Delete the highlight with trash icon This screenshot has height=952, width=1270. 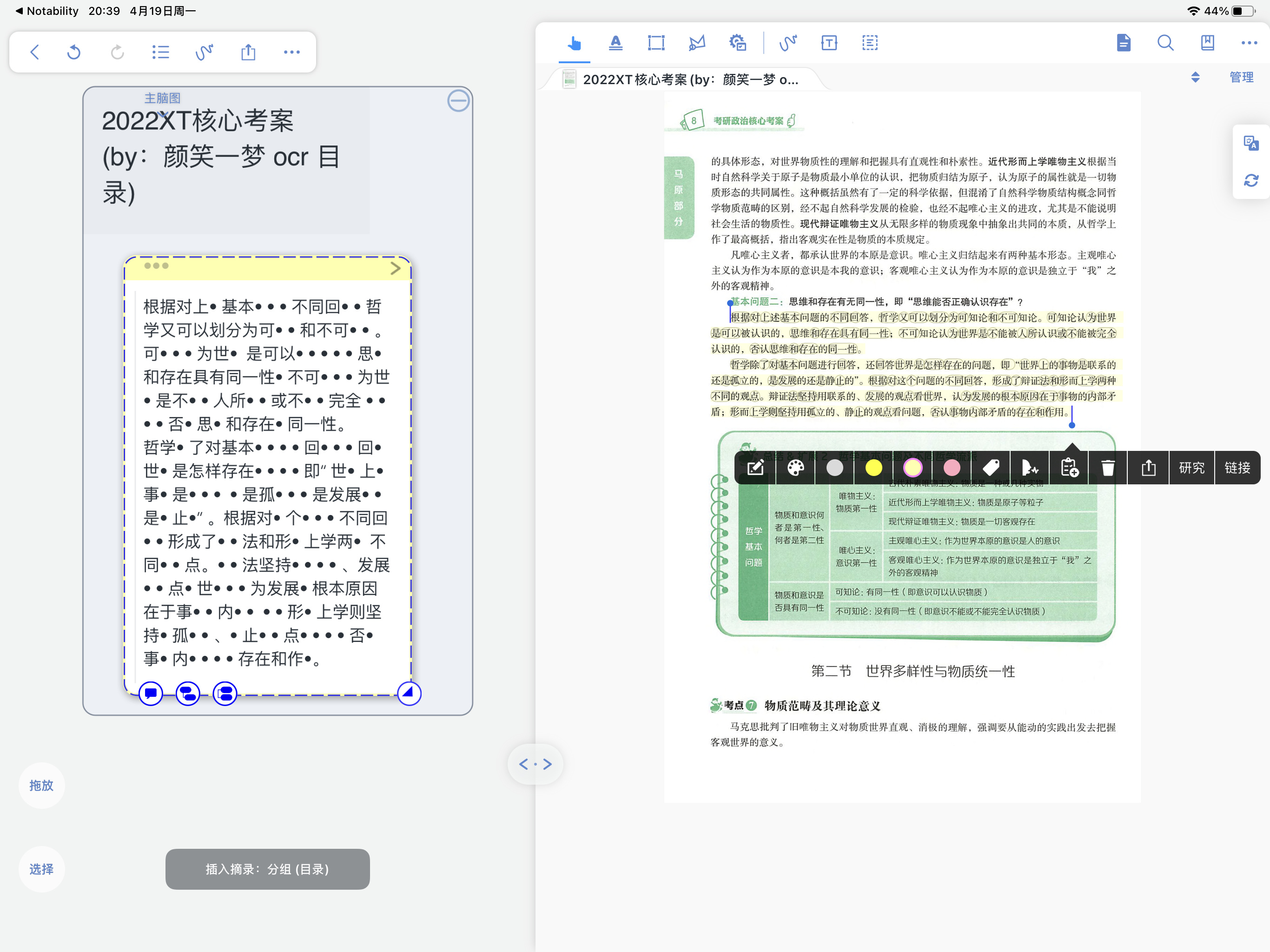(1107, 468)
